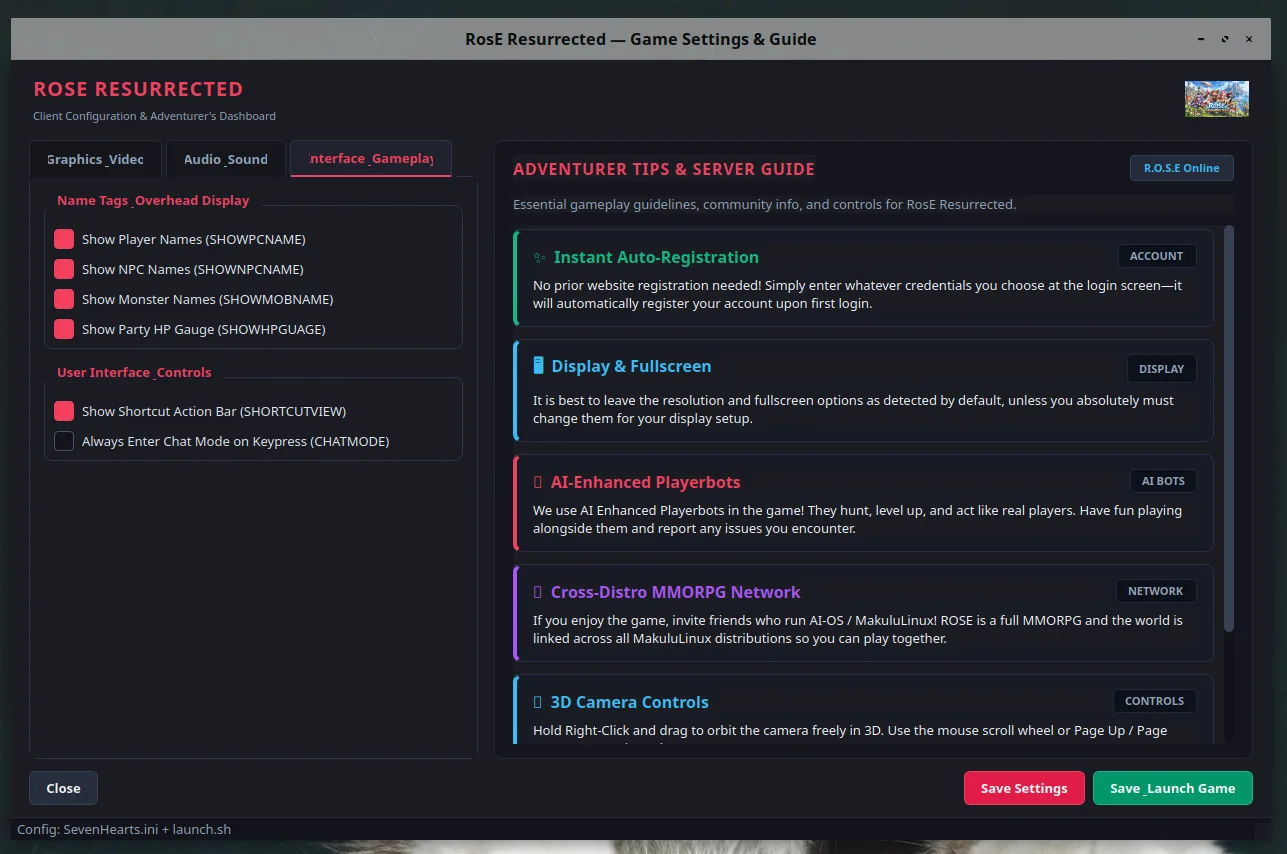The image size is (1287, 854).
Task: Click the Cross-Distro MMORPG Network heading
Action: (676, 592)
